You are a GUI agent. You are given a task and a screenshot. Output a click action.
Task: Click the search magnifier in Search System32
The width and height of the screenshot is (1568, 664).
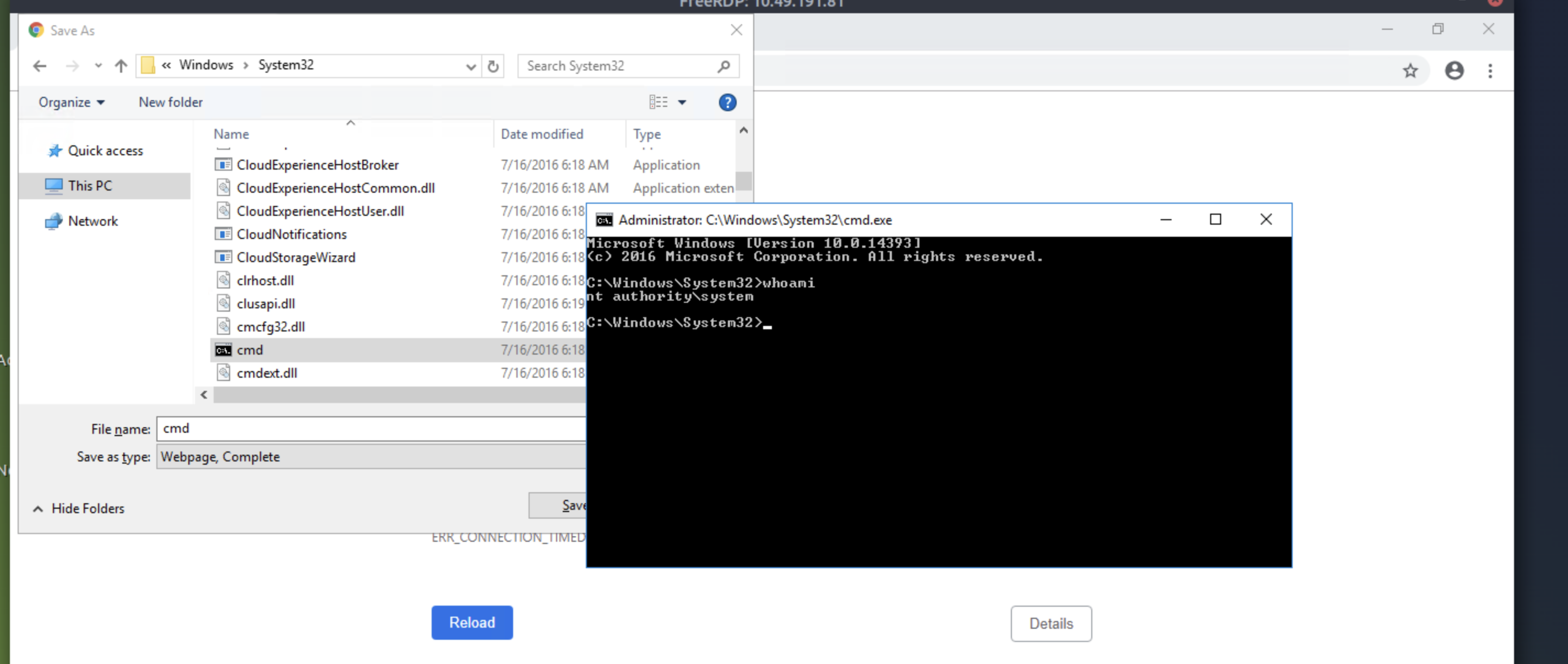click(x=723, y=66)
